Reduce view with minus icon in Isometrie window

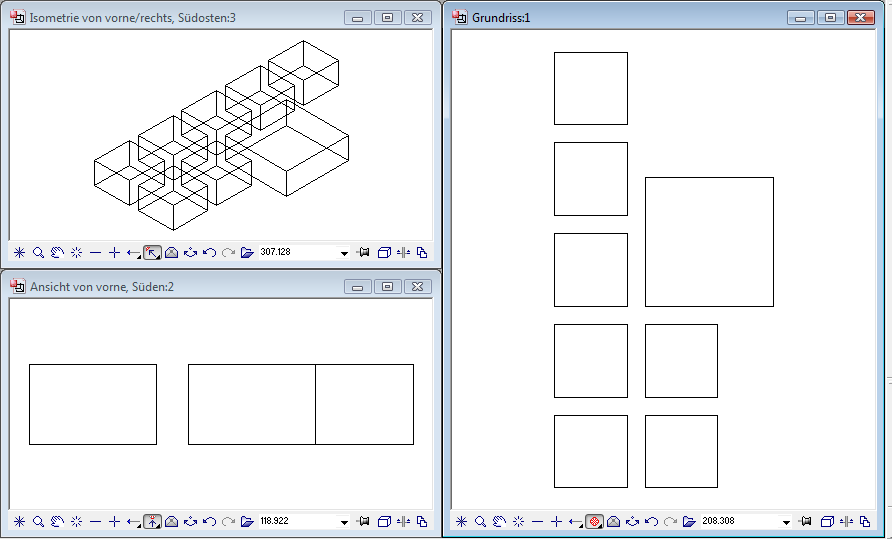(95, 253)
